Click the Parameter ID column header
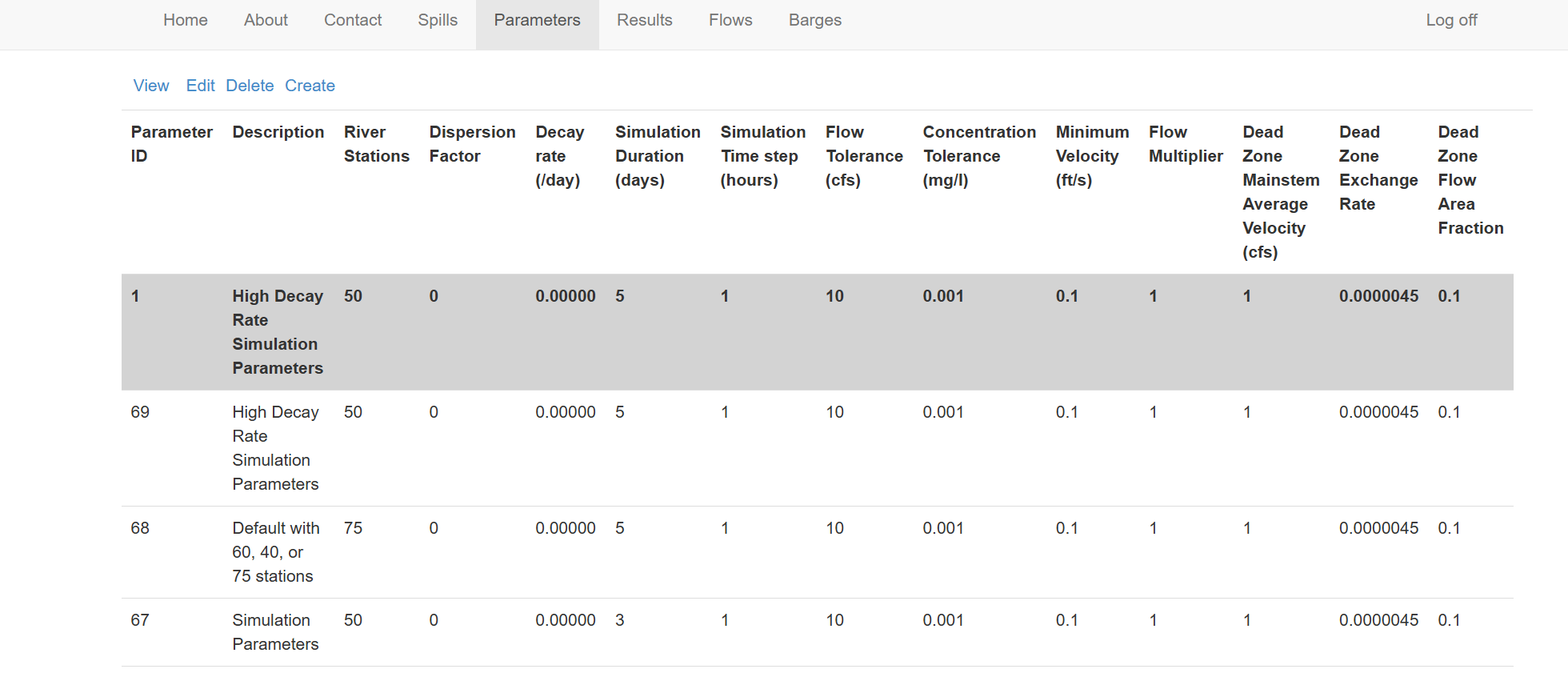The height and width of the screenshot is (677, 1568). [x=172, y=144]
